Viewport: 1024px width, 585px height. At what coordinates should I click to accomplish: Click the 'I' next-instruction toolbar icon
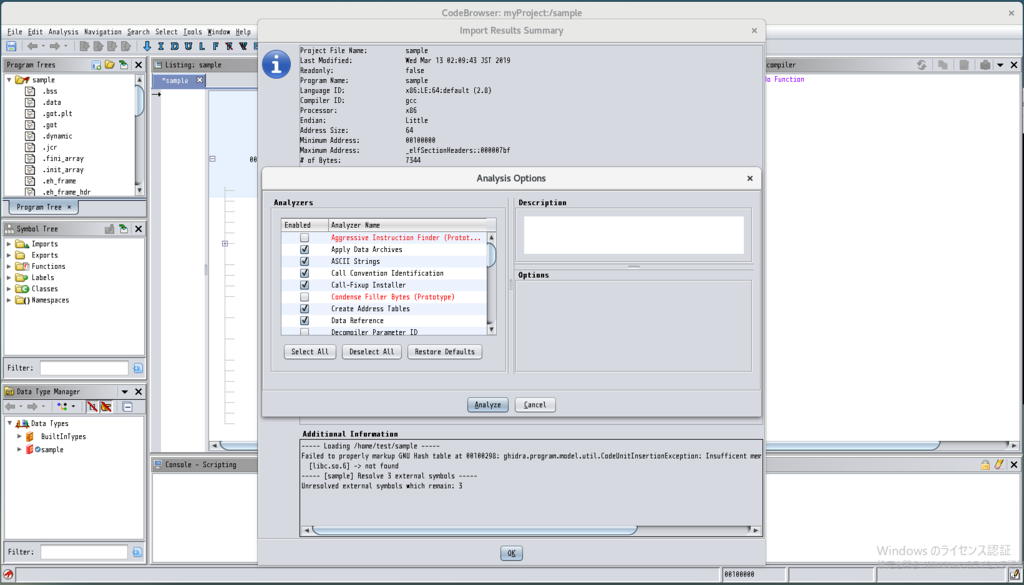pyautogui.click(x=161, y=46)
